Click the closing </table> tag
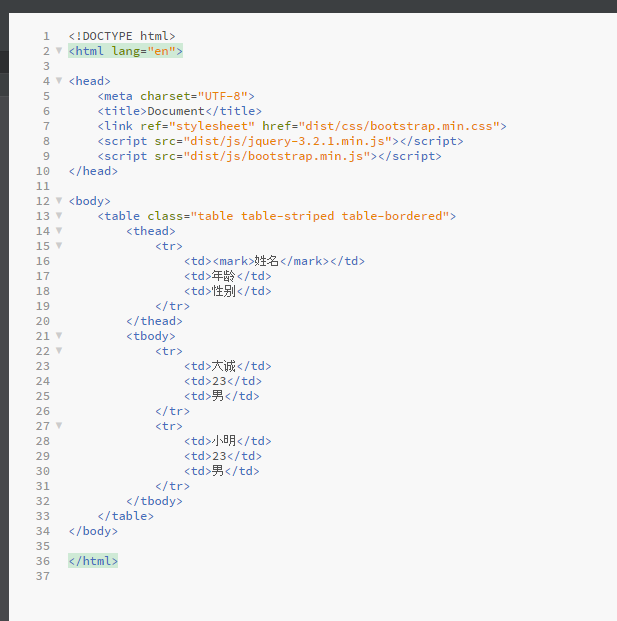 point(126,516)
